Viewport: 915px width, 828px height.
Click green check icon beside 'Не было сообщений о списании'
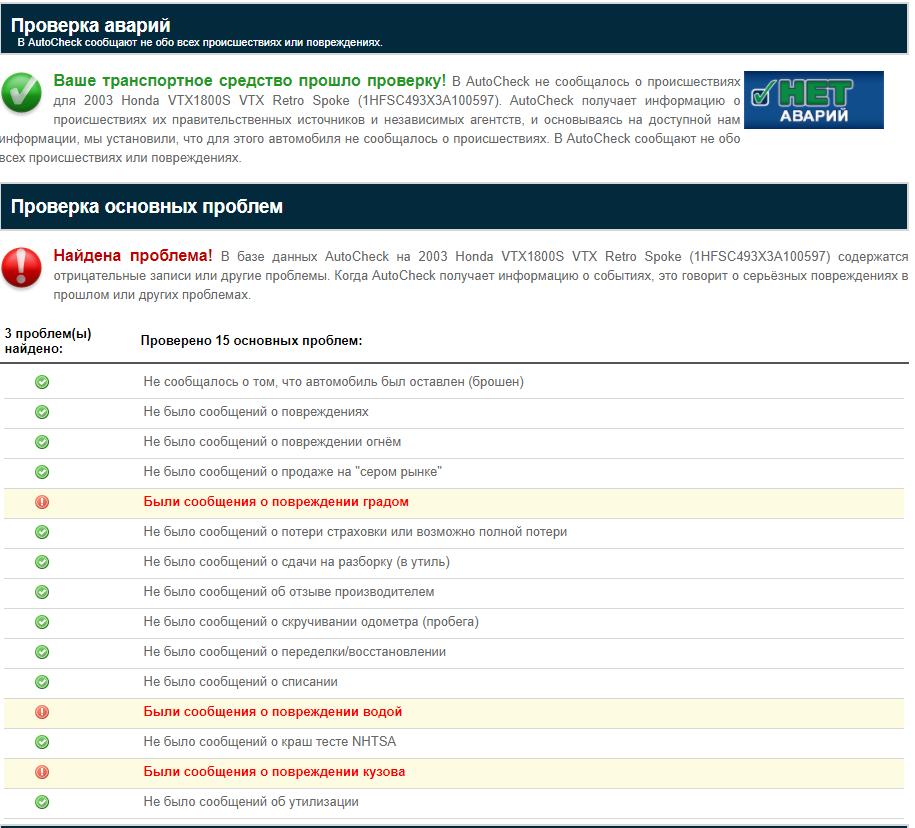(x=42, y=682)
